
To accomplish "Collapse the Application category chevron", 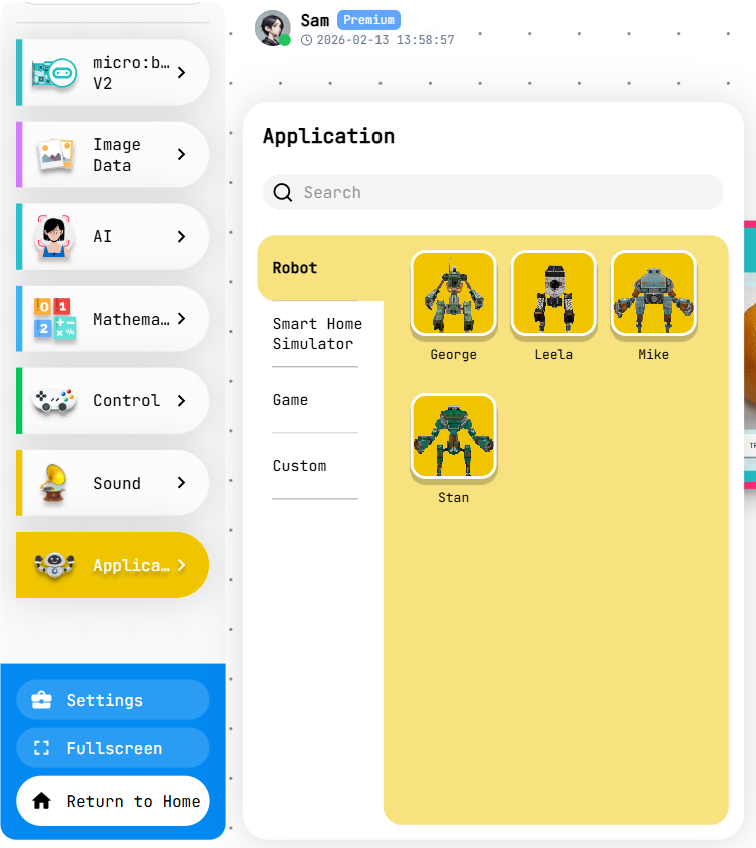I will coord(181,565).
